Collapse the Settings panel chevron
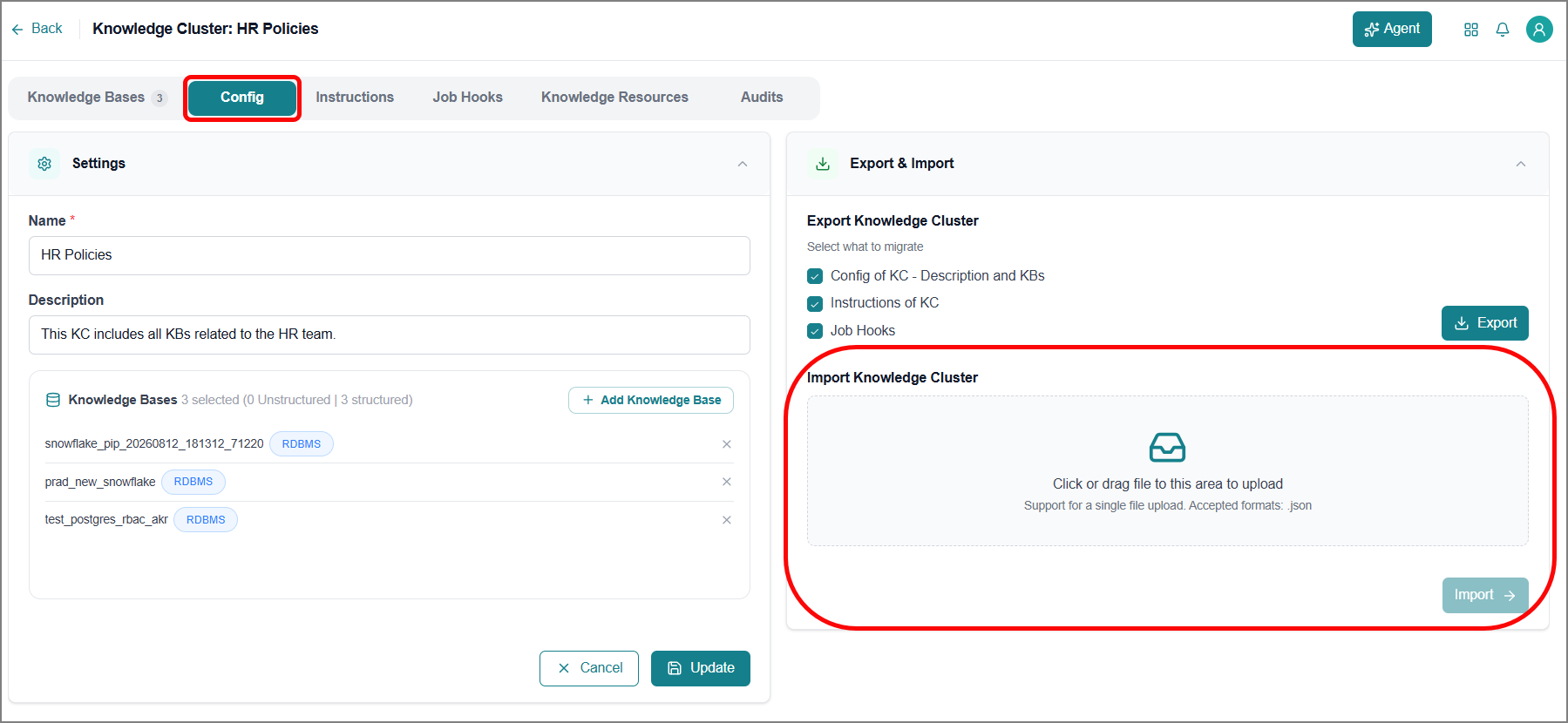The height and width of the screenshot is (723, 1568). [x=743, y=164]
